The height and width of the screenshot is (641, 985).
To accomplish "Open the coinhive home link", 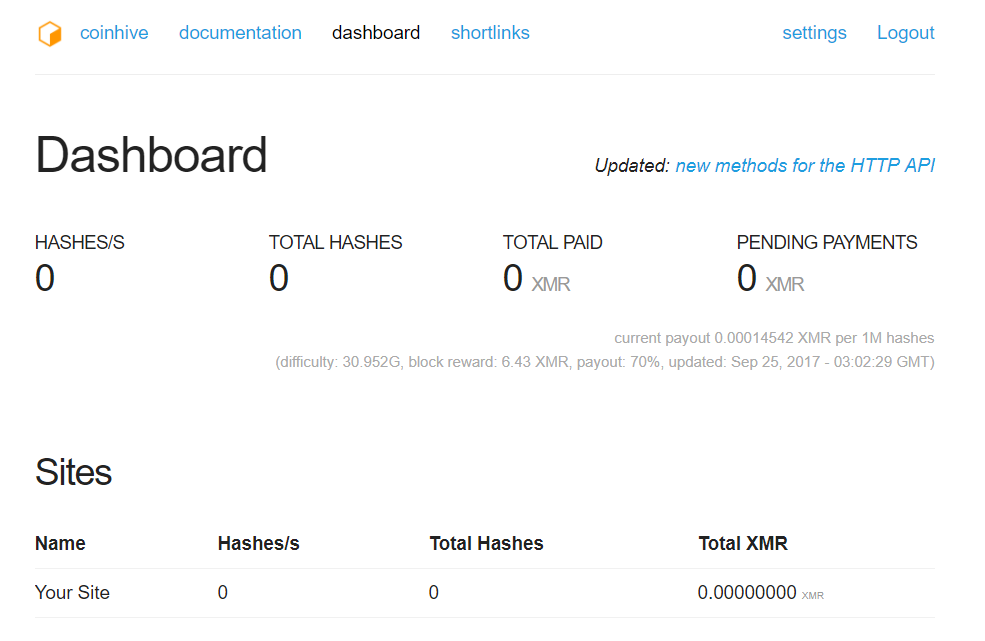I will pyautogui.click(x=114, y=33).
